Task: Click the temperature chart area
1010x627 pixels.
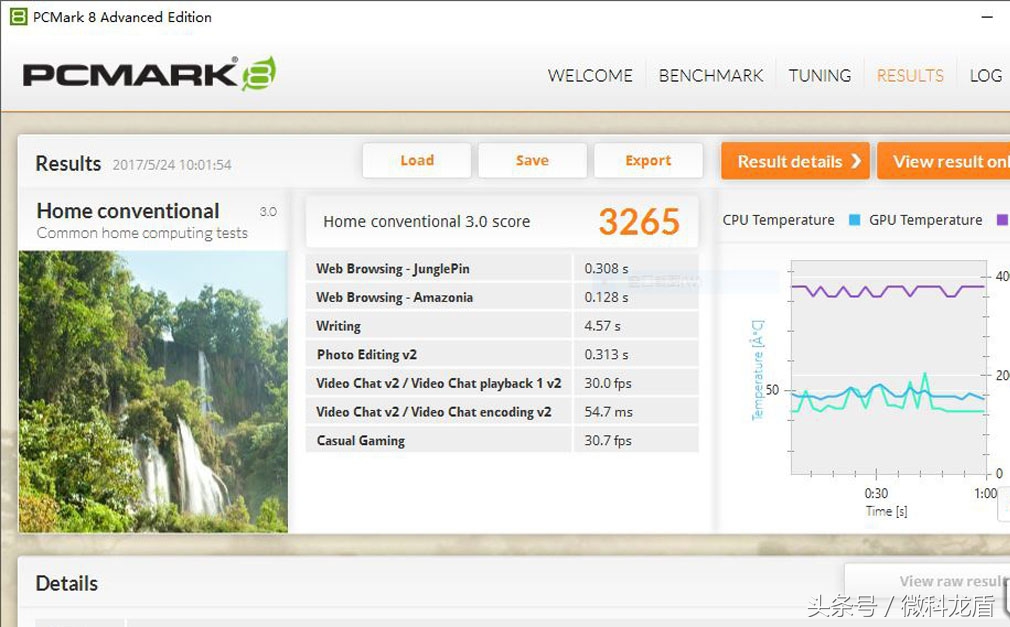Action: click(x=888, y=367)
